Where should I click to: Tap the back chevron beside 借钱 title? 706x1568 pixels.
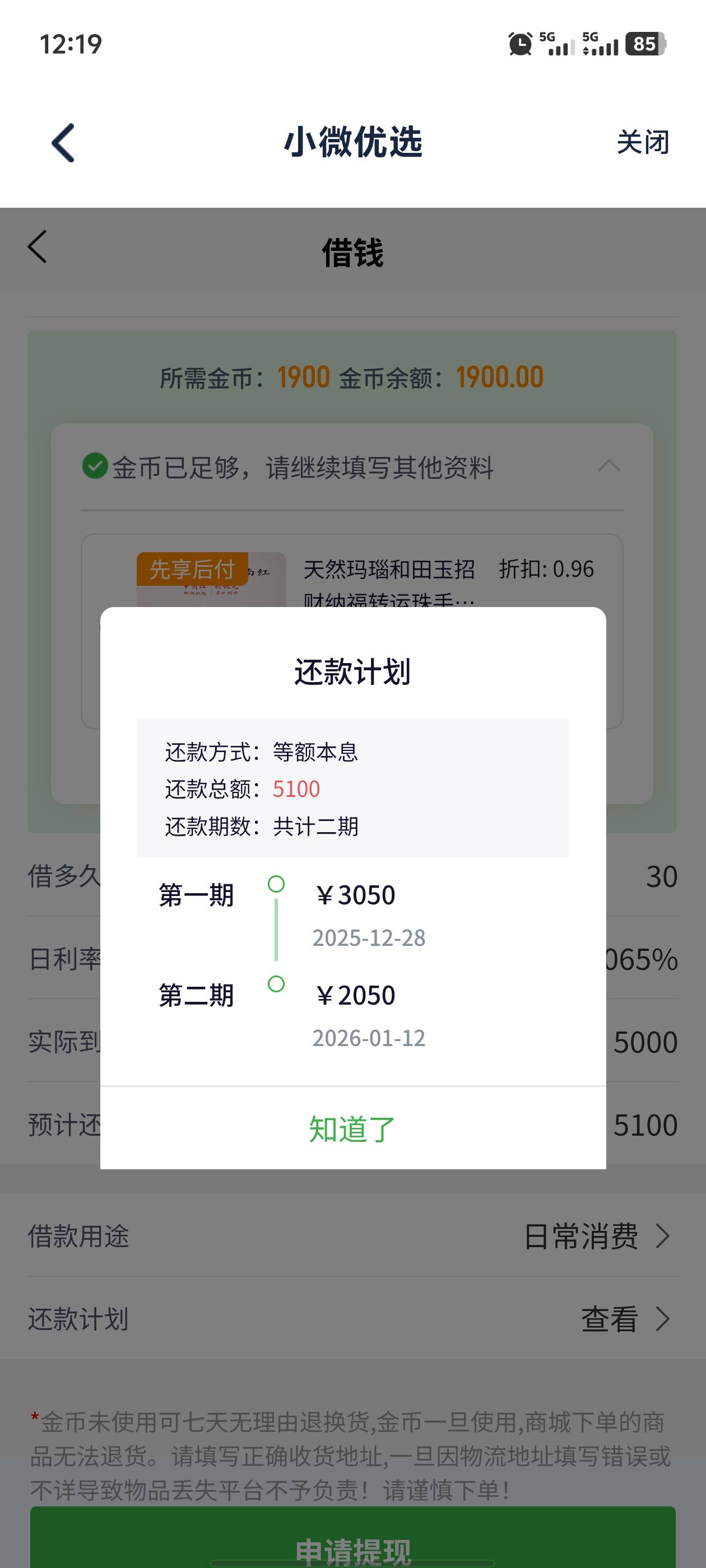38,247
